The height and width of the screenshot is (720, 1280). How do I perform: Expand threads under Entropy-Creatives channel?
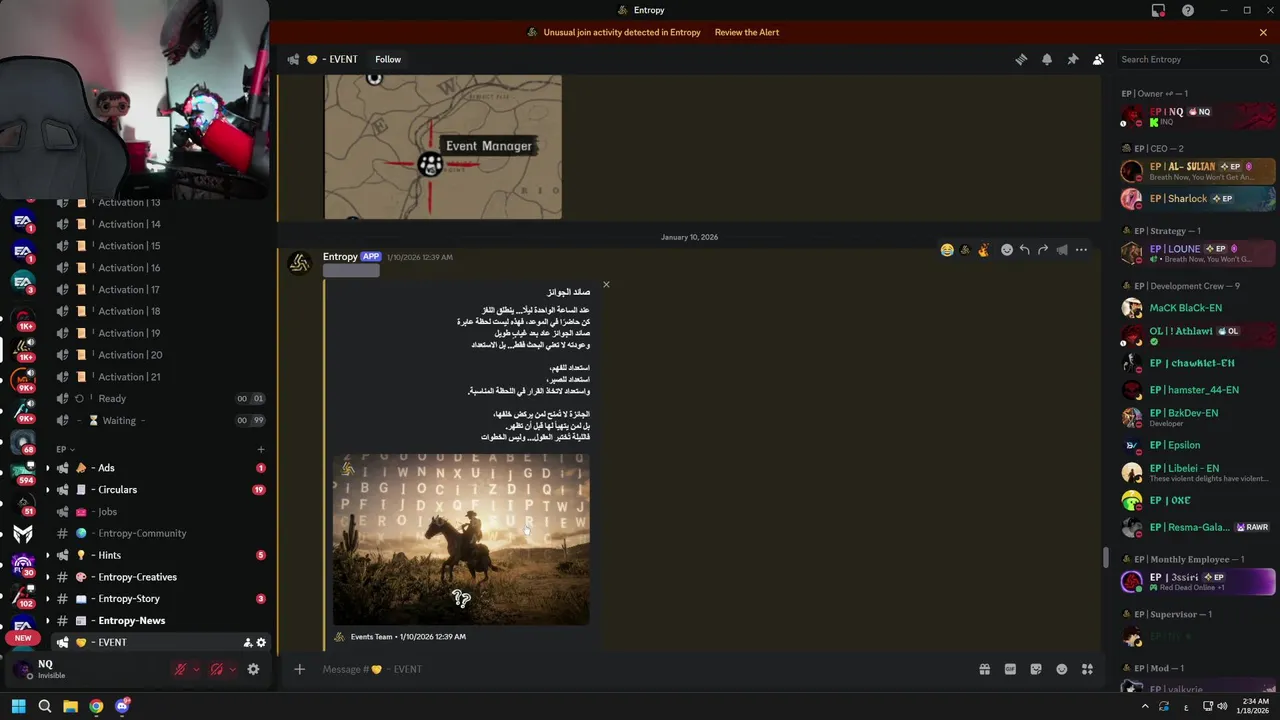(x=47, y=577)
